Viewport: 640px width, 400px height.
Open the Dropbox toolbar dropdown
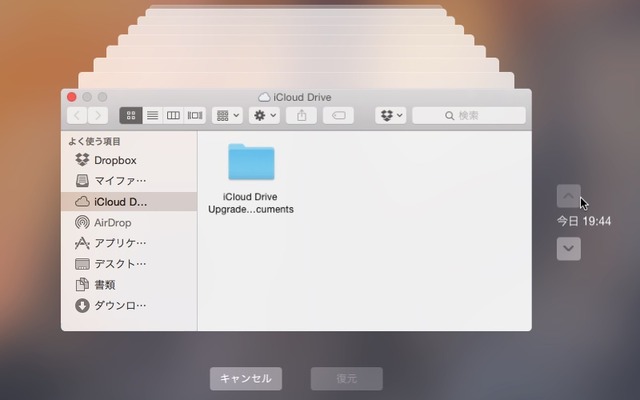tap(391, 116)
